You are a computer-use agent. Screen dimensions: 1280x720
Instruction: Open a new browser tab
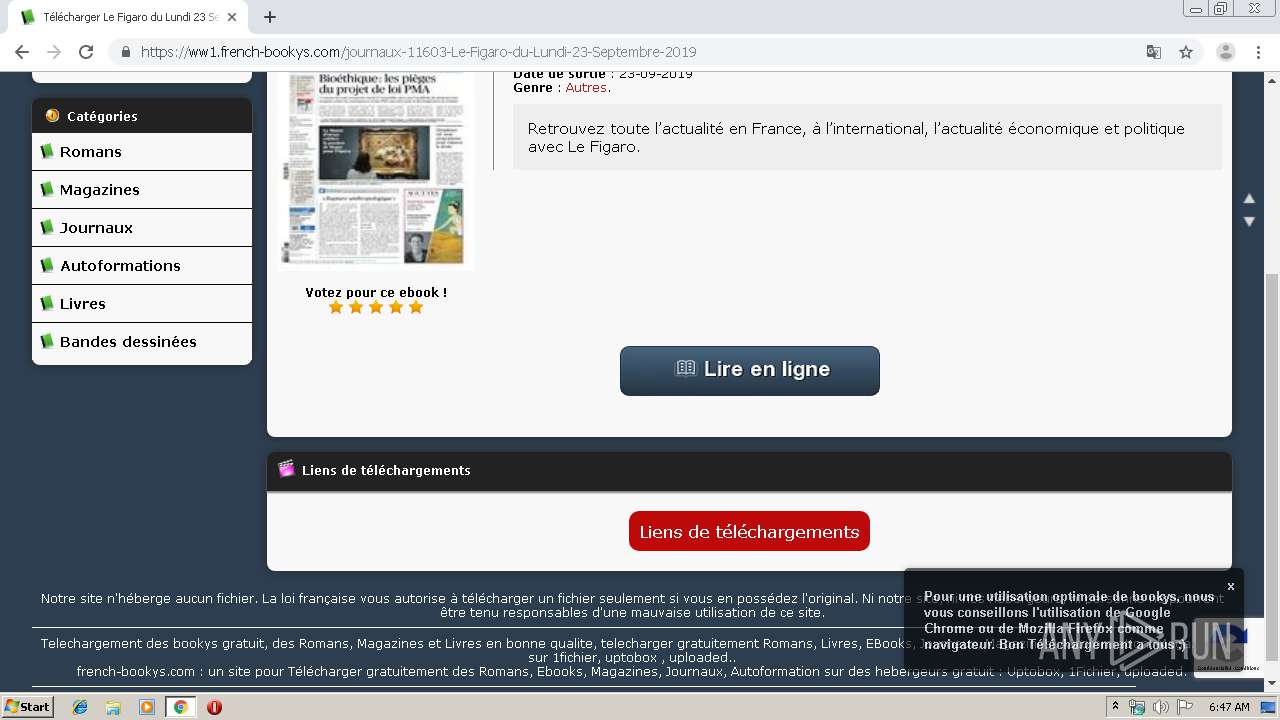click(270, 17)
